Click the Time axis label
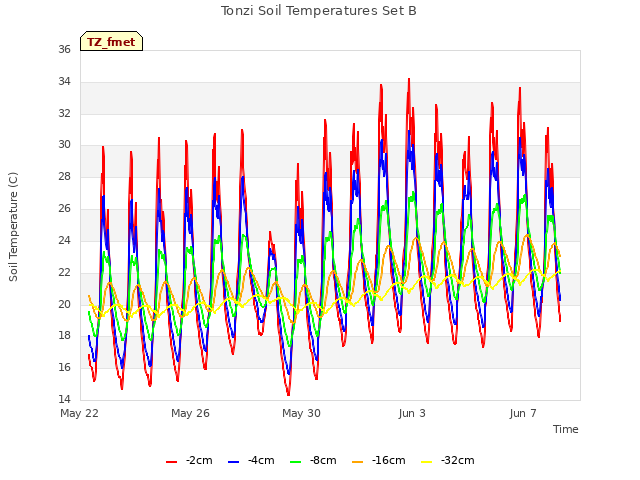The width and height of the screenshot is (640, 480). point(565,429)
